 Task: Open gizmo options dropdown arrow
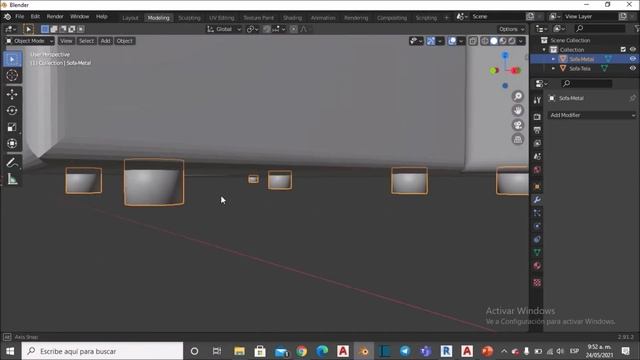440,41
